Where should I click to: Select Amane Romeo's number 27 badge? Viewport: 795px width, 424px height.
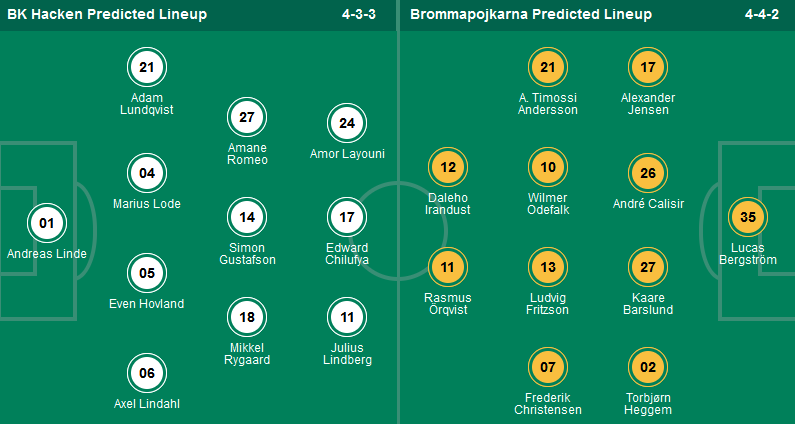(247, 117)
